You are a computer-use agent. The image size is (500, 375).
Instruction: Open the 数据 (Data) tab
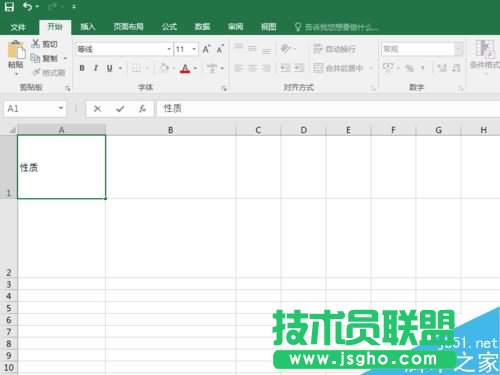202,27
